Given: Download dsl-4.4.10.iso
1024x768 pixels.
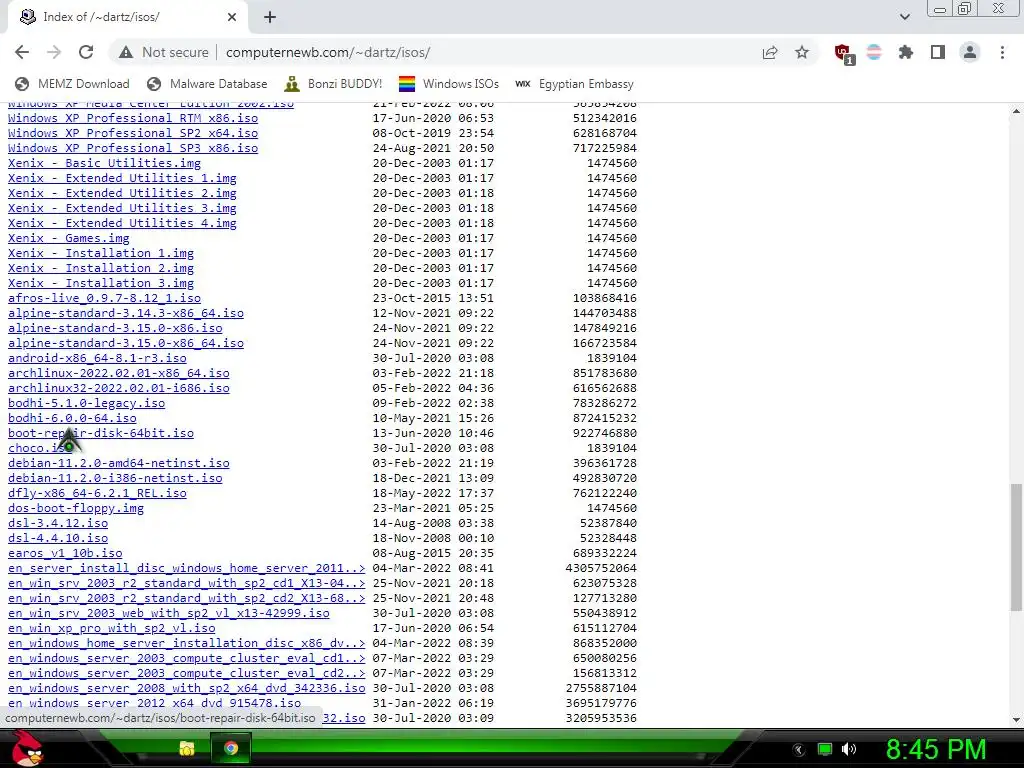Looking at the screenshot, I should point(58,539).
